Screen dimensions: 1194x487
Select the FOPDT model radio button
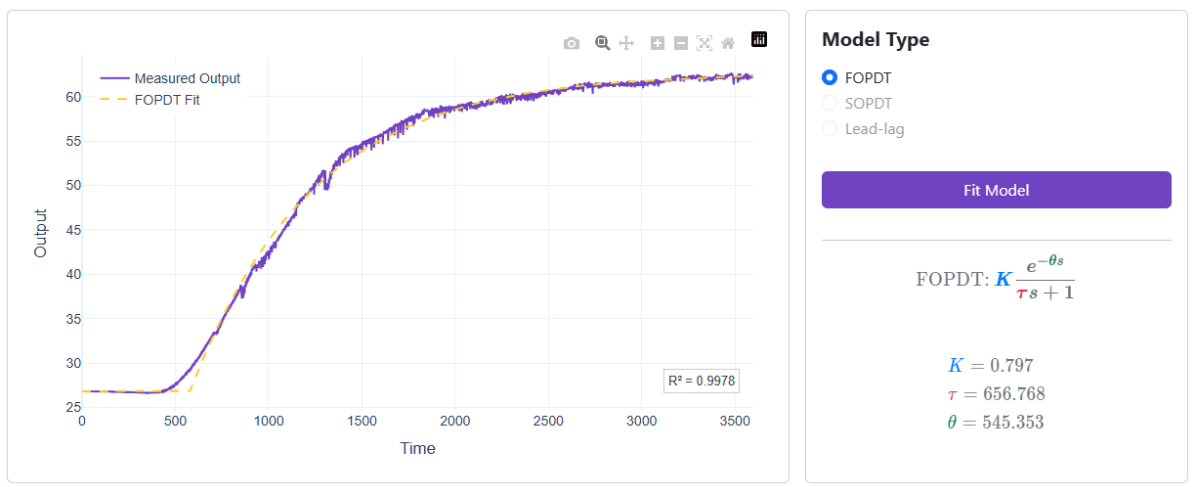[830, 78]
